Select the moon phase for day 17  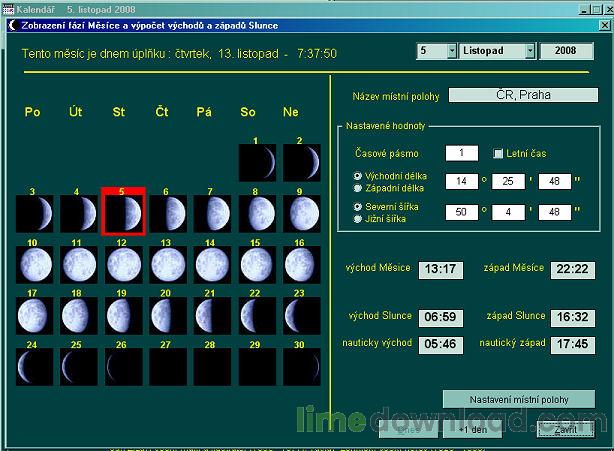coord(35,315)
